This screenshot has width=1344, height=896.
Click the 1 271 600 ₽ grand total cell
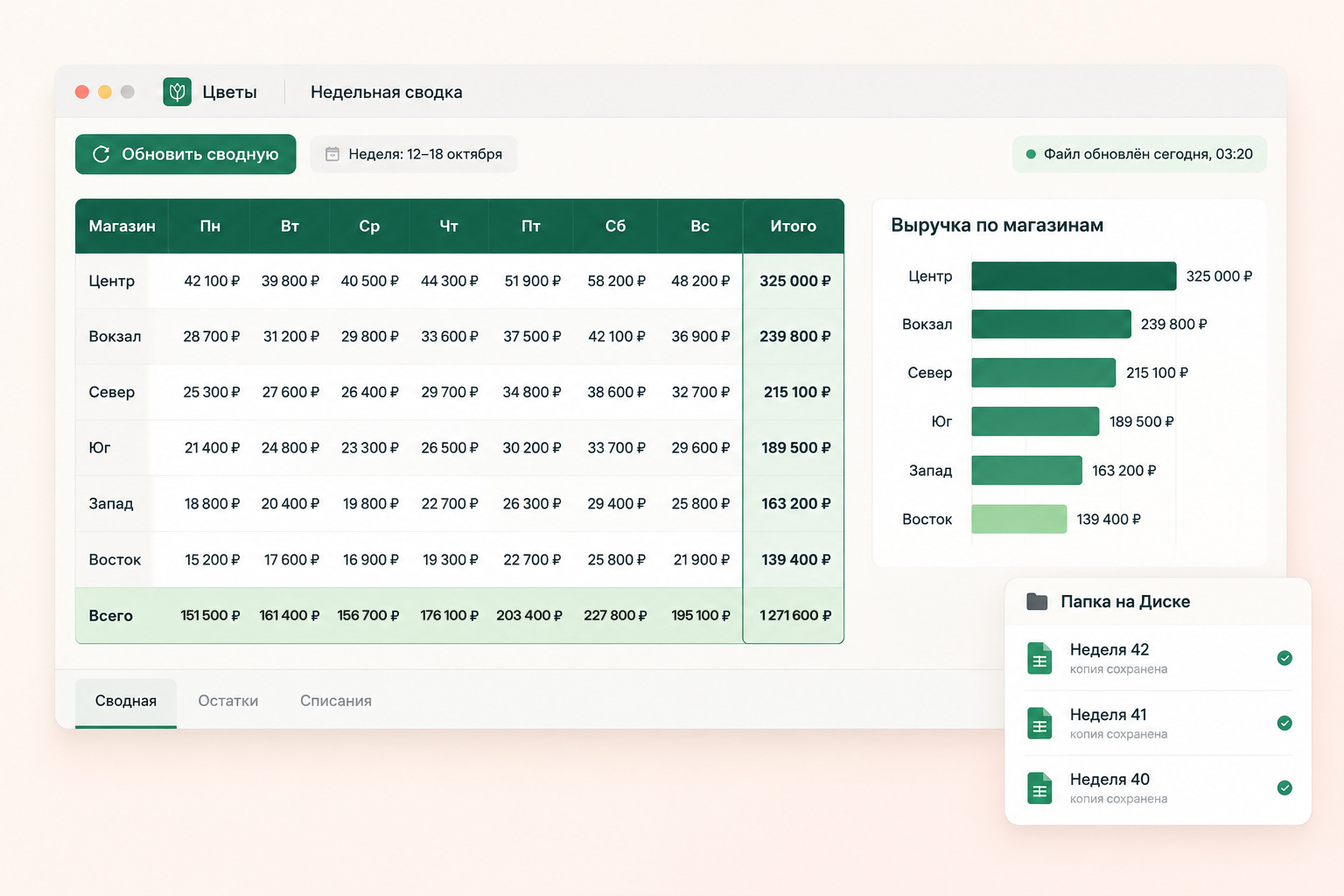[794, 615]
